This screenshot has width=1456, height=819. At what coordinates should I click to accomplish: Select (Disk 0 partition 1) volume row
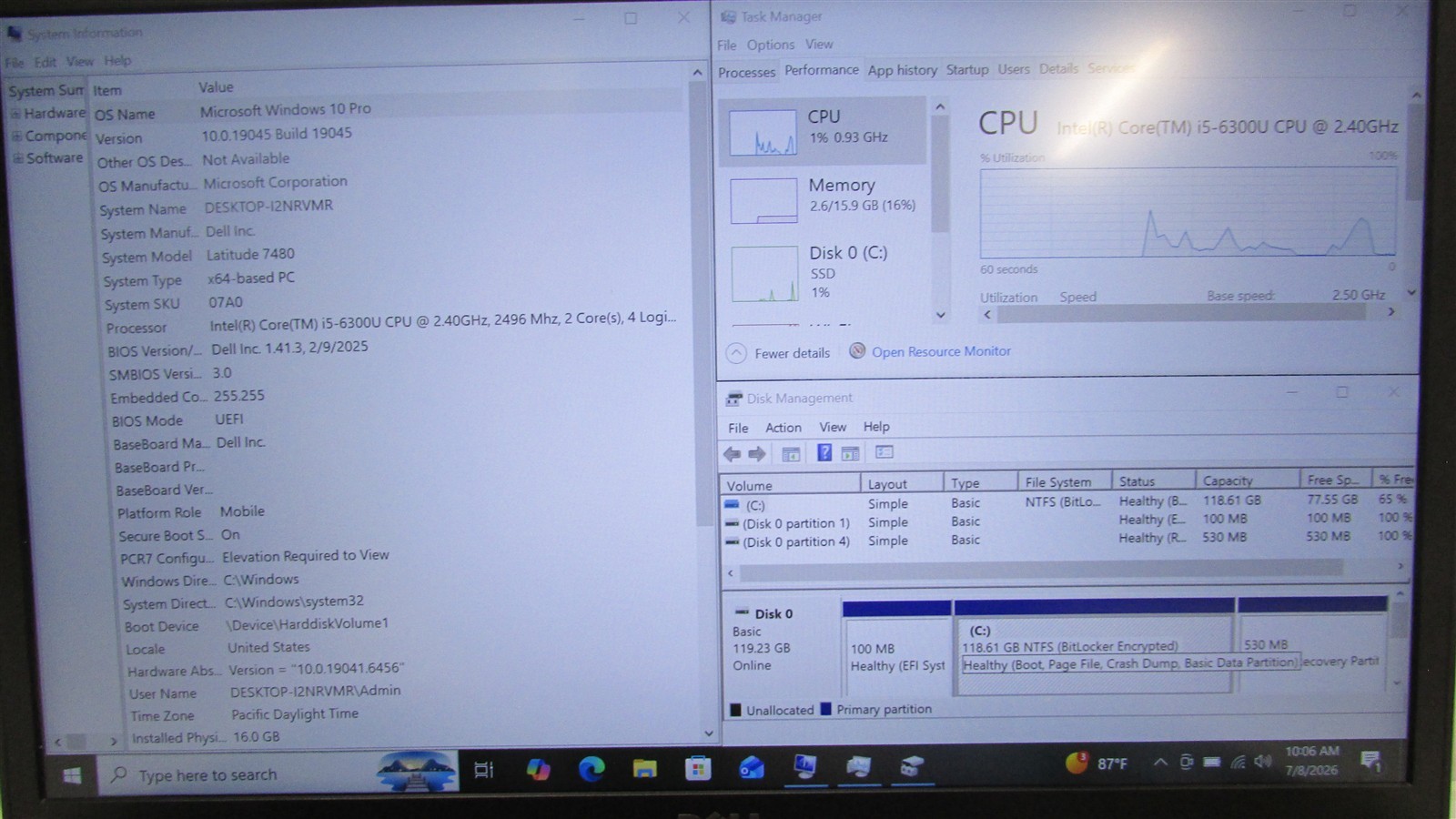click(1067, 521)
